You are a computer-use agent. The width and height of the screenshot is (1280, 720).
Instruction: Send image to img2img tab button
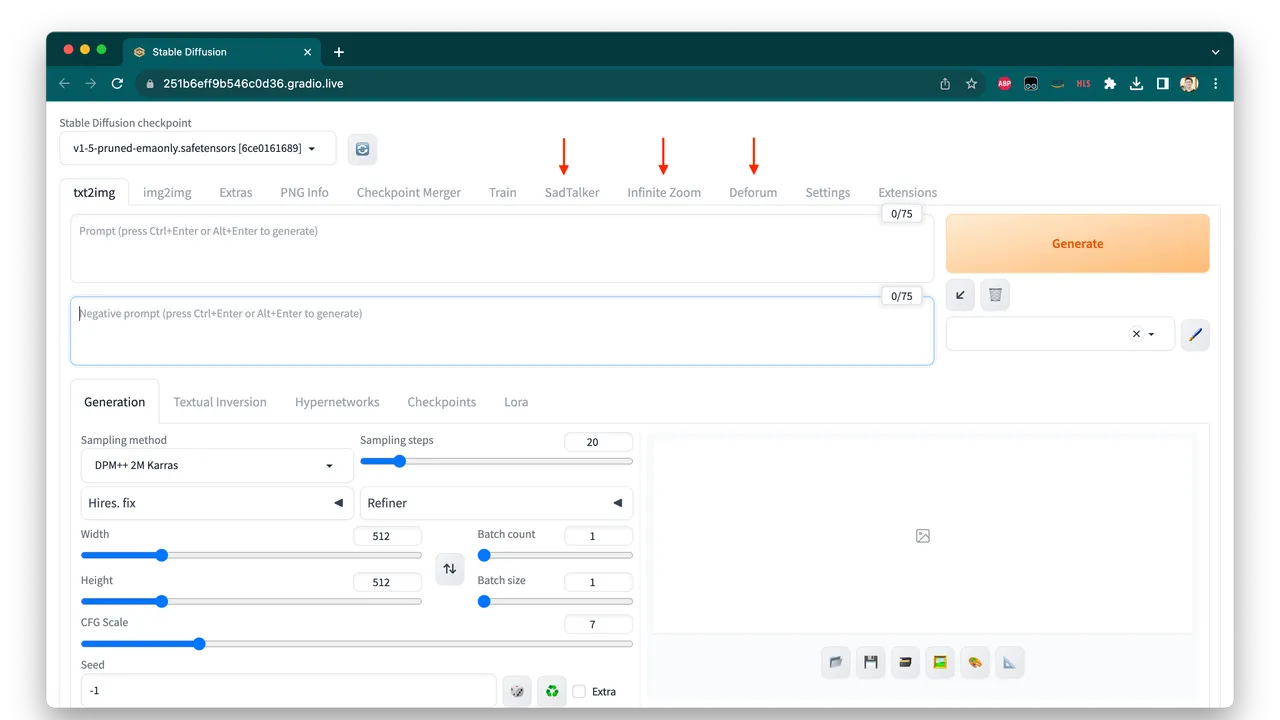tap(940, 662)
